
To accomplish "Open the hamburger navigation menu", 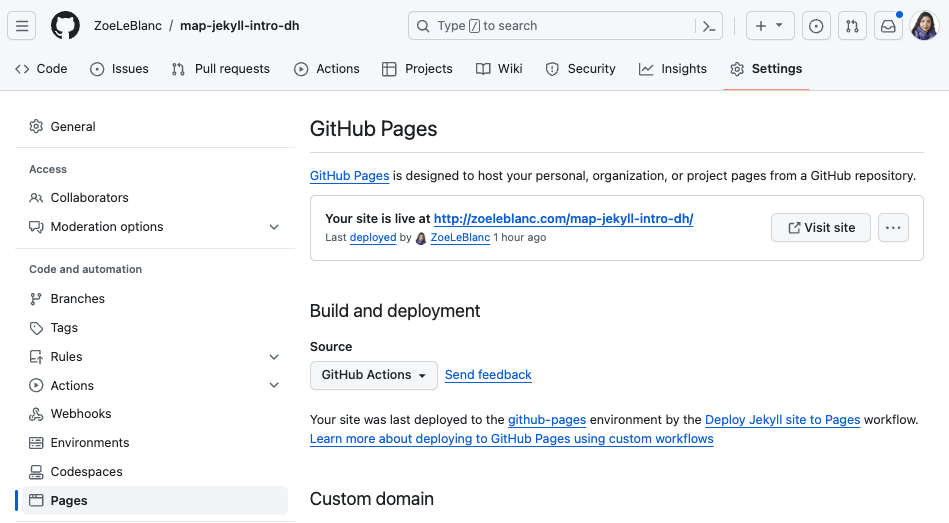I will point(23,26).
